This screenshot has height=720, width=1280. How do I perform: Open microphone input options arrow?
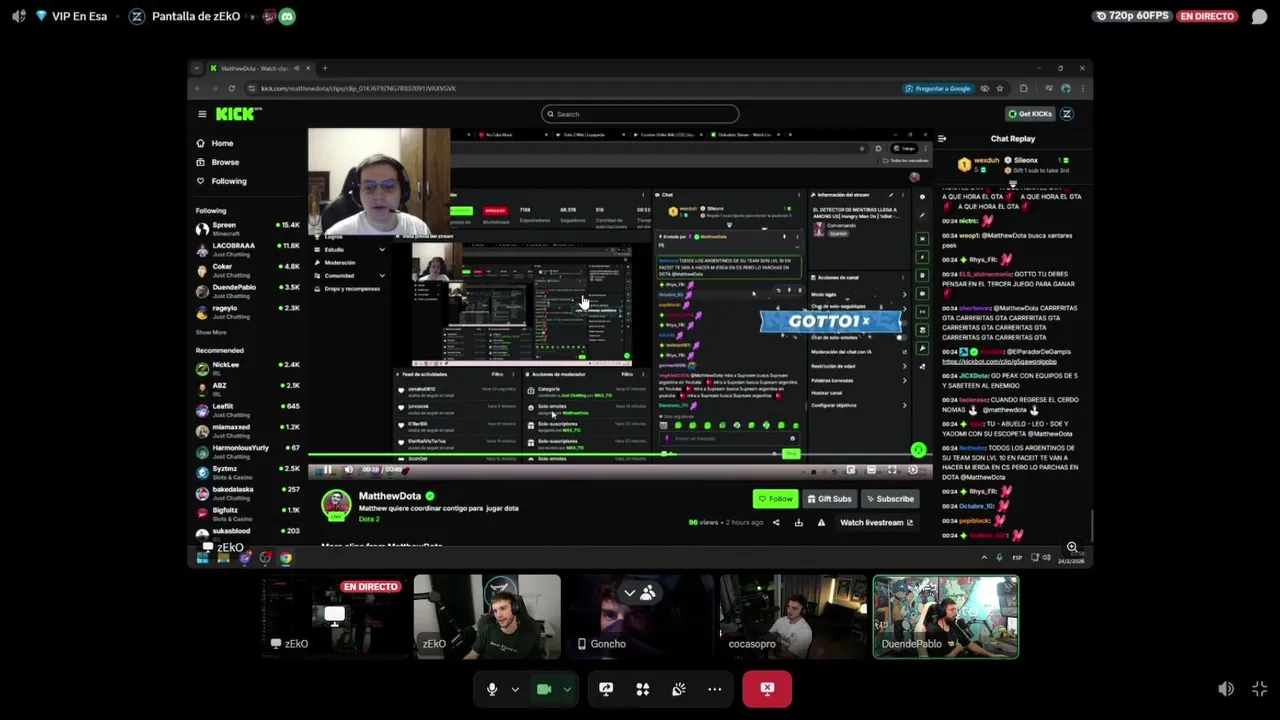(515, 689)
